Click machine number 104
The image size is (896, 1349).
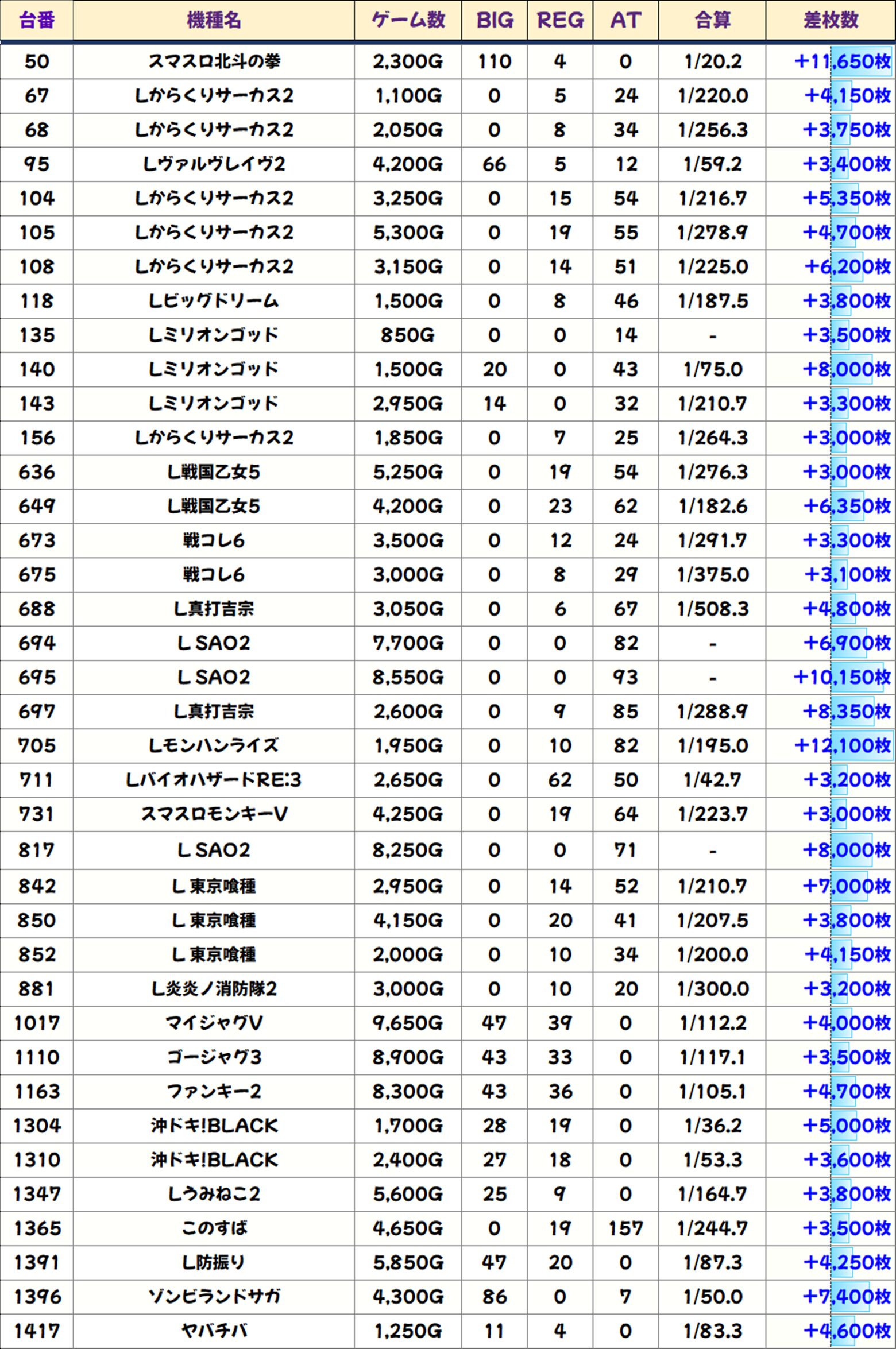coord(37,199)
